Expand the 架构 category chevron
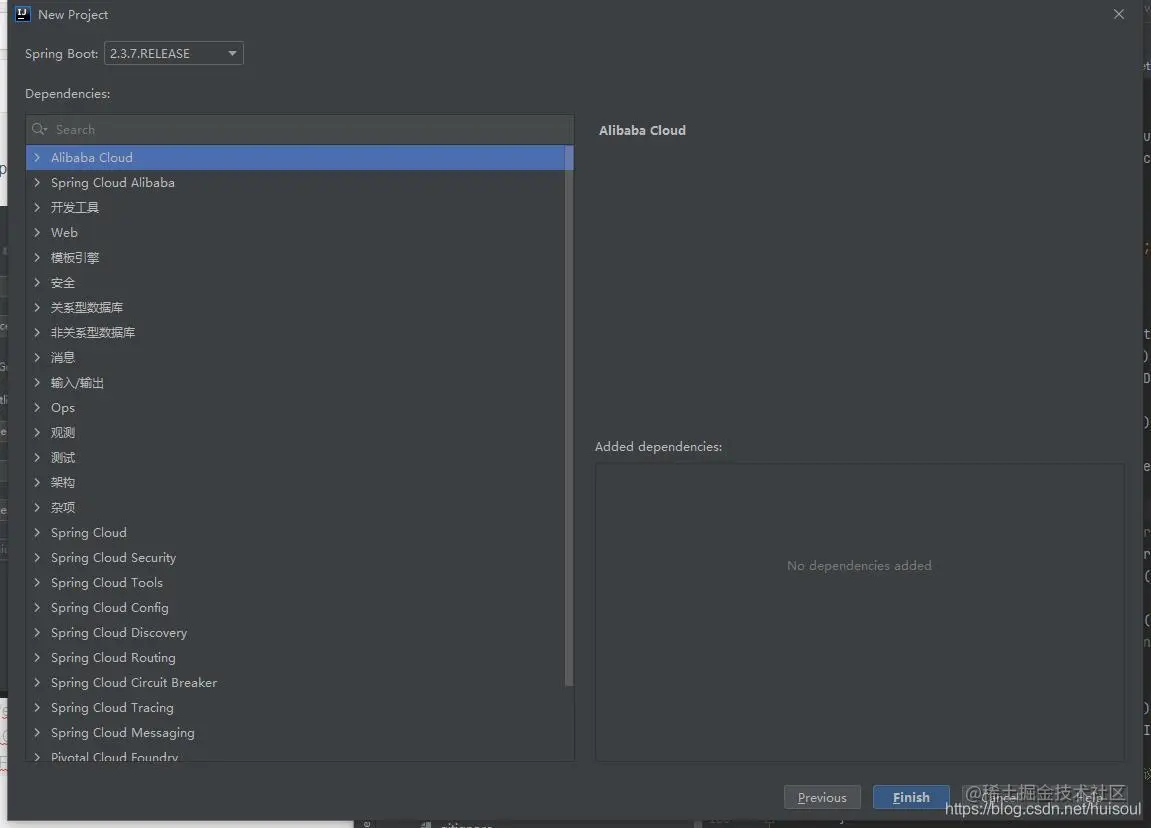The width and height of the screenshot is (1151, 828). click(37, 482)
